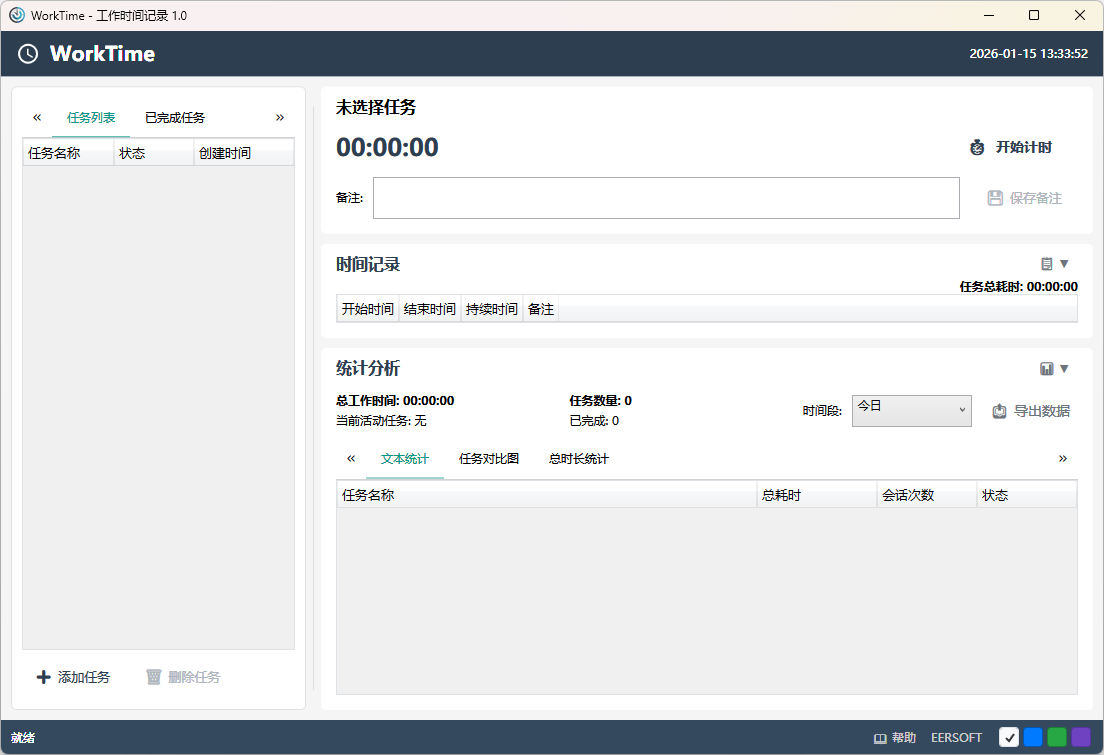This screenshot has width=1104, height=755.
Task: Click the 开始计时 stopwatch icon
Action: (x=977, y=148)
